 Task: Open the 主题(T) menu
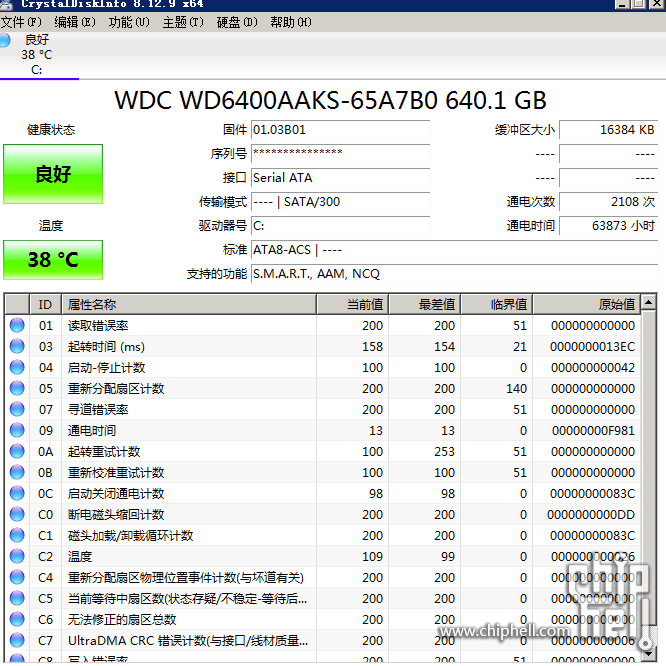[183, 22]
